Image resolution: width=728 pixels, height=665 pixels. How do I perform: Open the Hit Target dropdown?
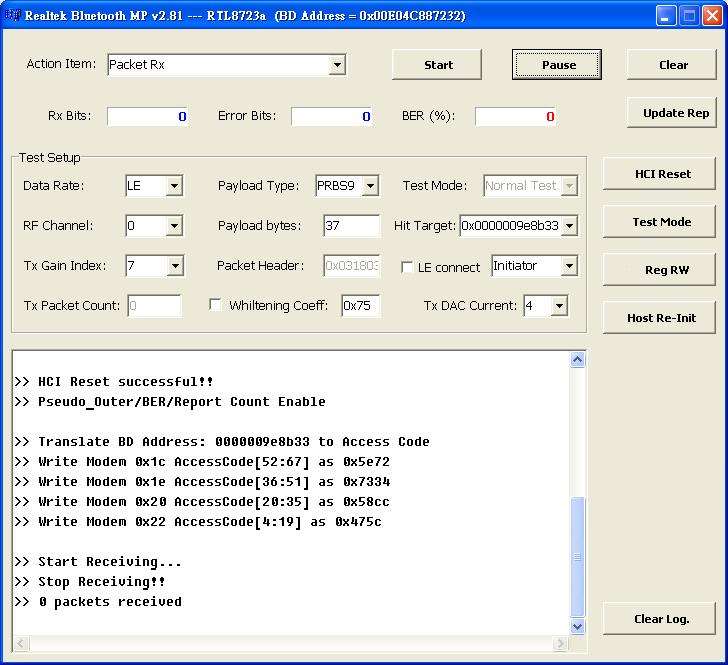(x=569, y=226)
